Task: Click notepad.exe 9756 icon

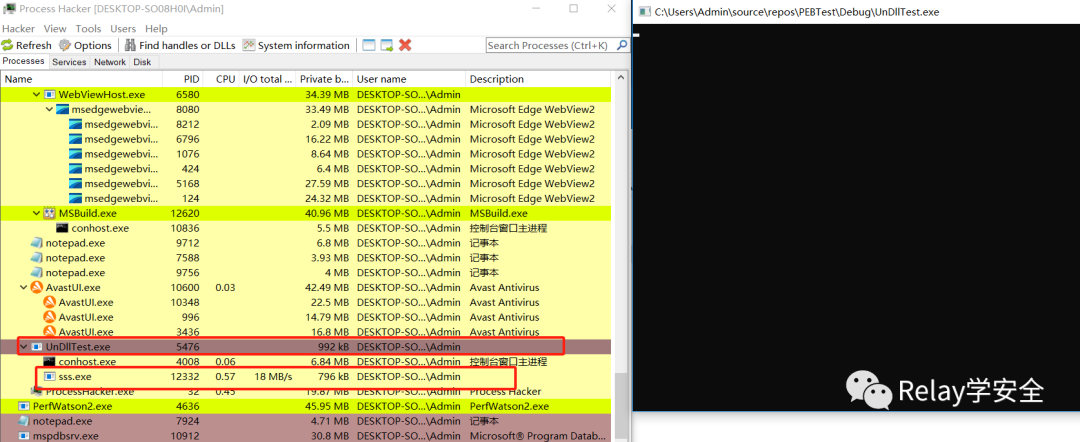Action: (37, 273)
